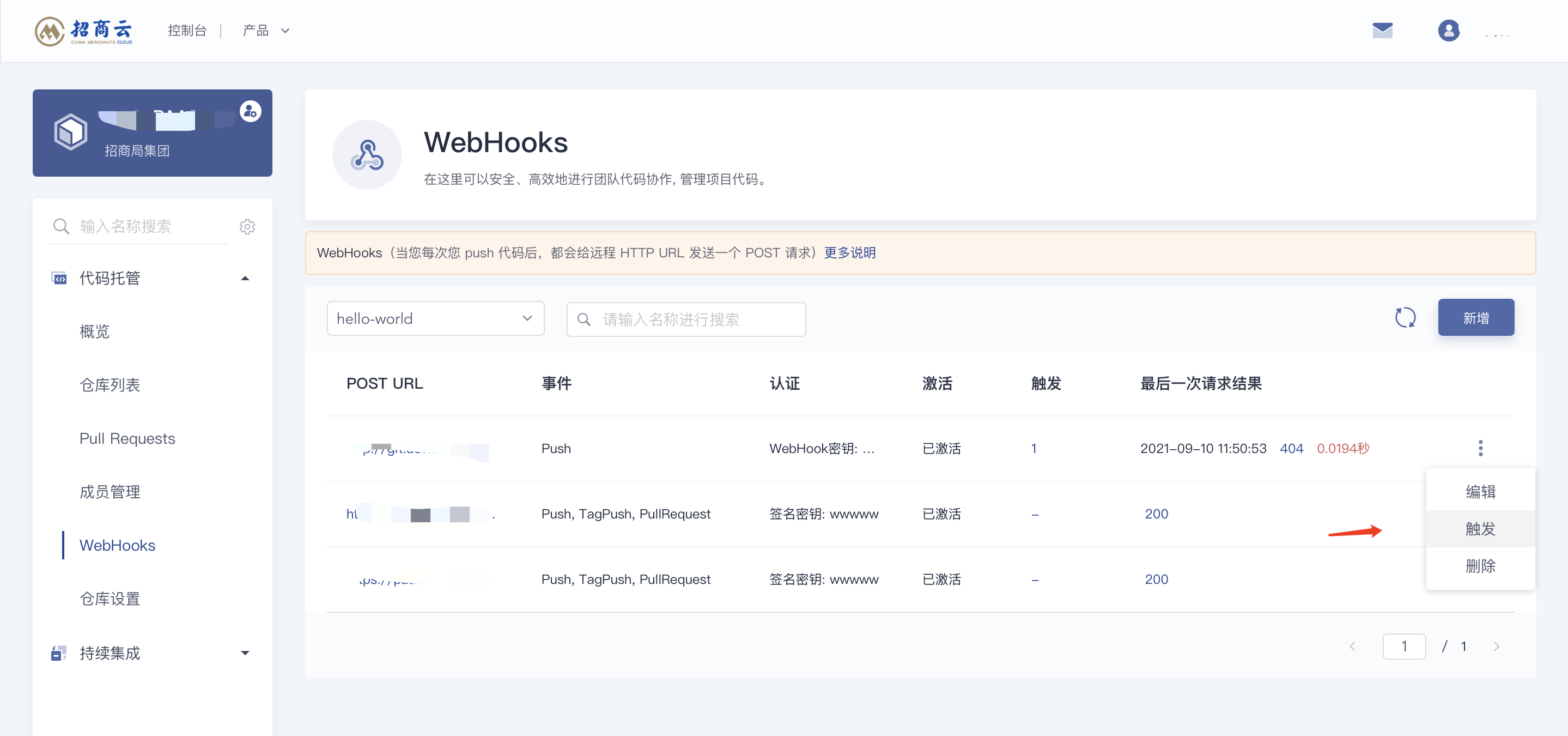The image size is (1568, 736).
Task: Click the WebHook密钥 cell in first row
Action: pyautogui.click(x=822, y=449)
